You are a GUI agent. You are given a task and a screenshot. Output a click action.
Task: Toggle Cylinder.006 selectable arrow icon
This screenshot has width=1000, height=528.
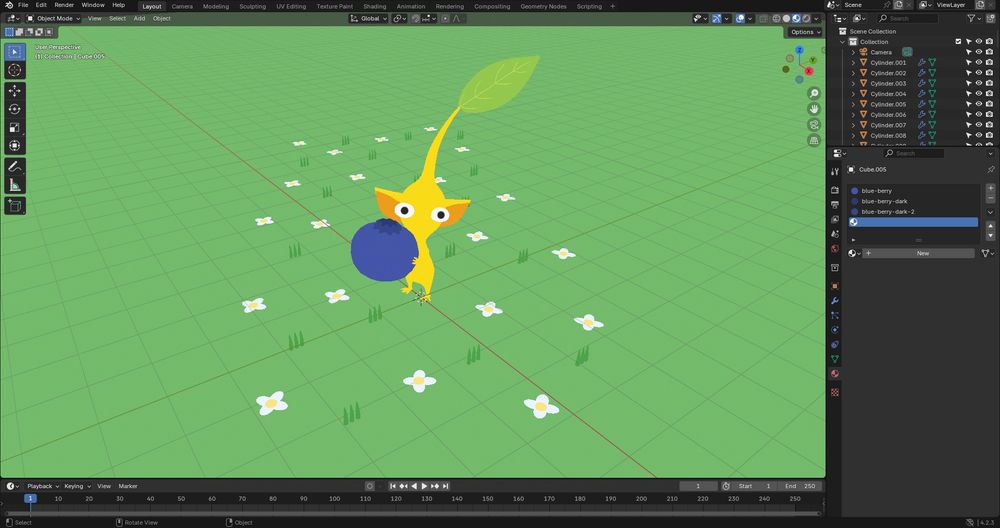pos(969,115)
